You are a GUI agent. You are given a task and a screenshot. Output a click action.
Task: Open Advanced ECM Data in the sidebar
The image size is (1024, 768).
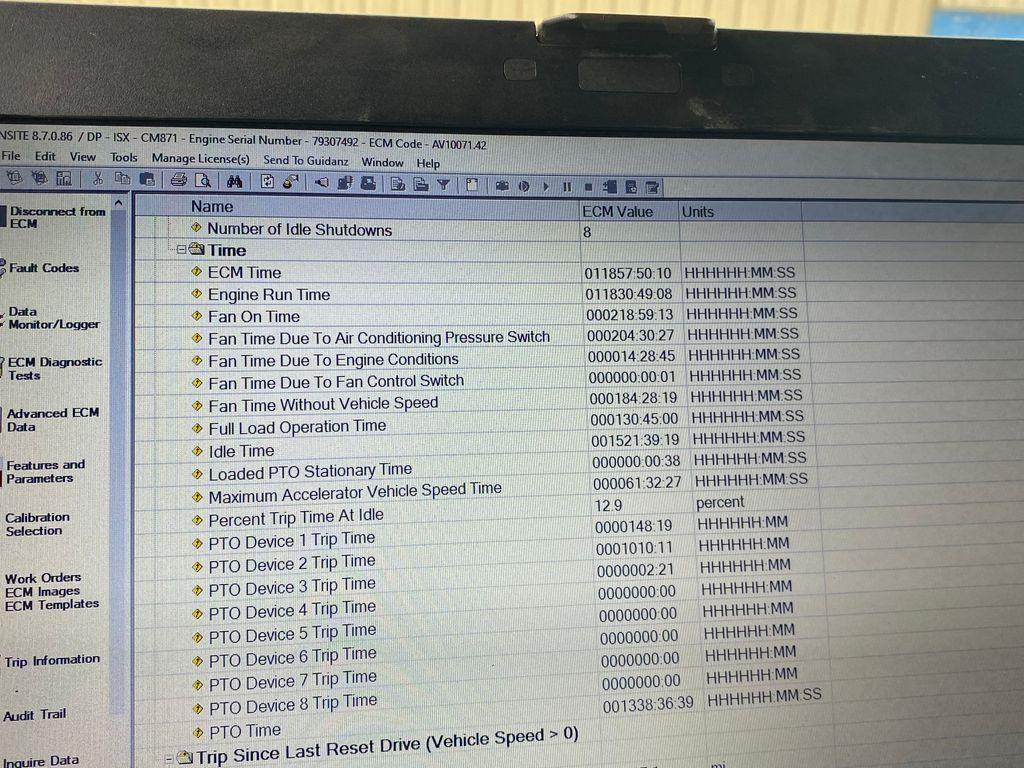52,420
